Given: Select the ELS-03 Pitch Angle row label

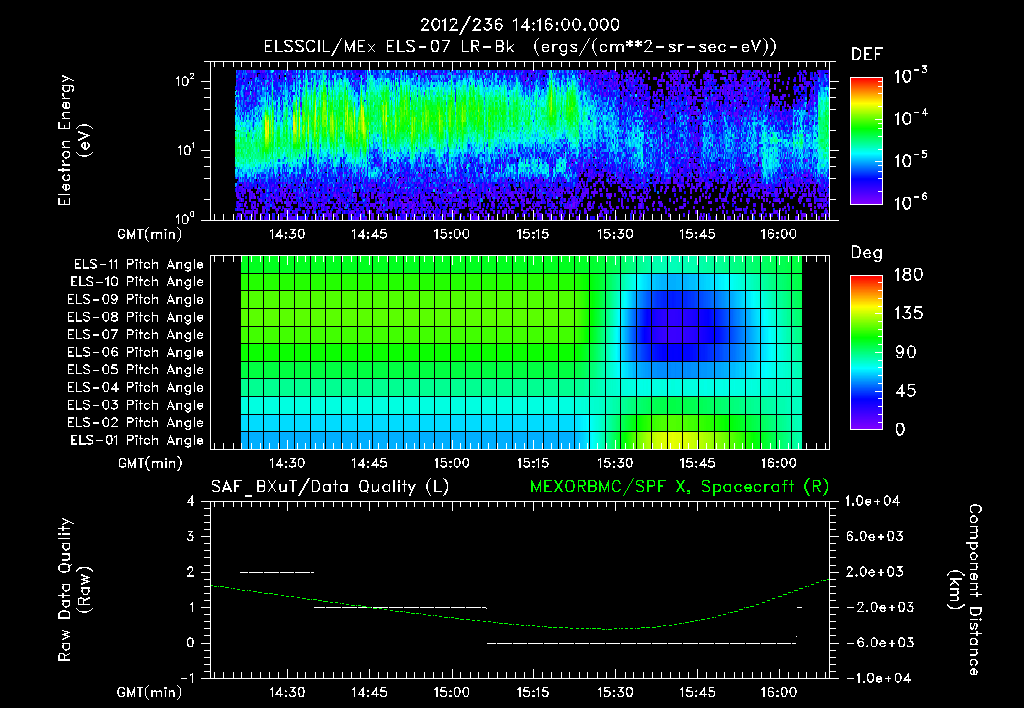Looking at the screenshot, I should pos(135,406).
